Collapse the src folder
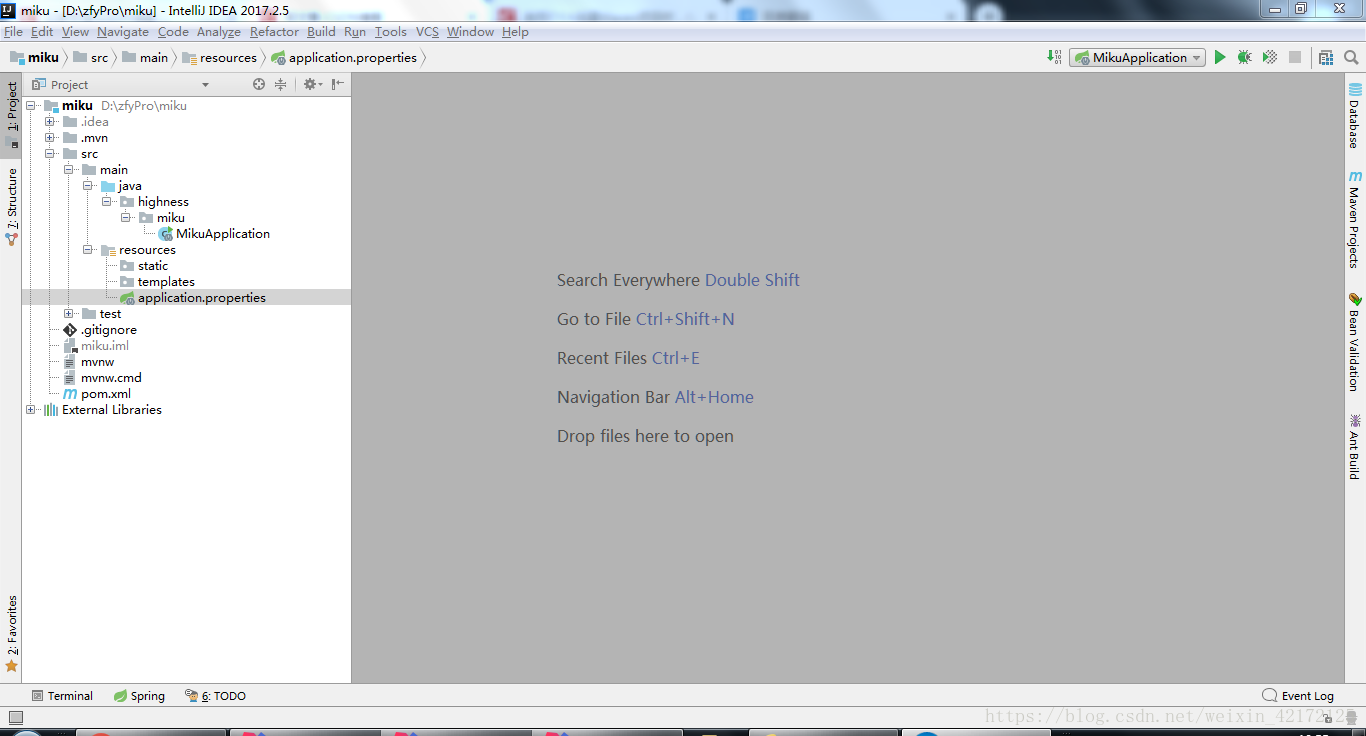1366x736 pixels. (x=50, y=154)
